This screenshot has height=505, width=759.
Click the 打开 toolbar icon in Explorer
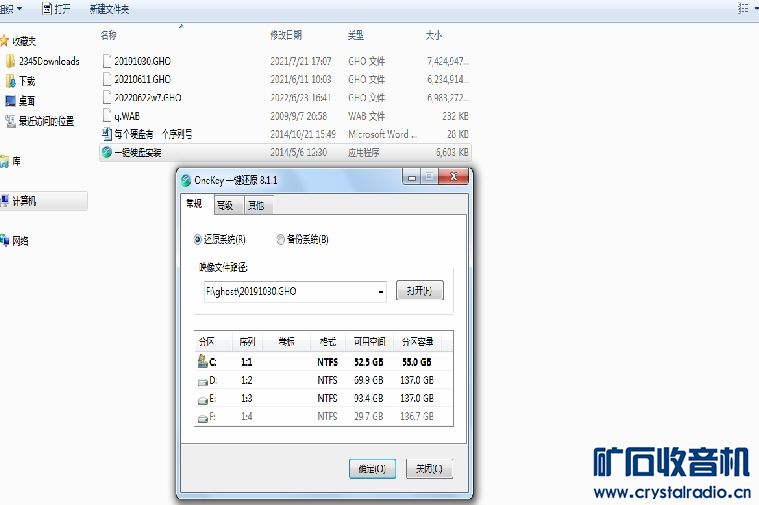pos(47,8)
